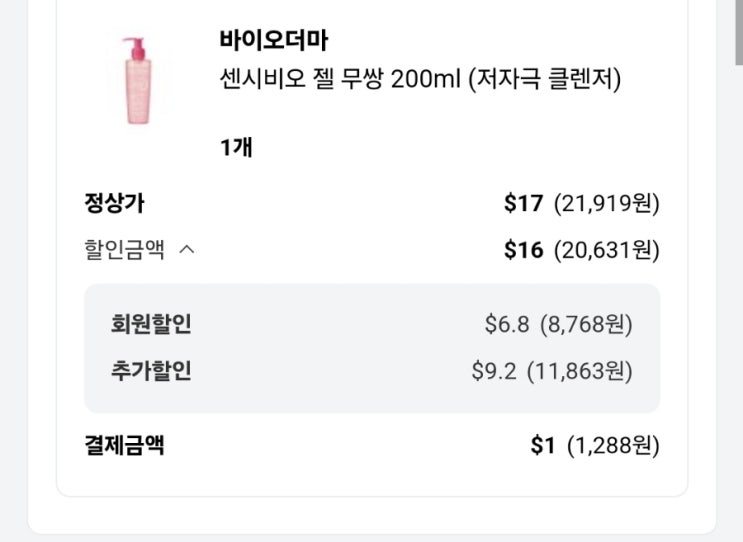Click the 21,919원 regular price in won
The width and height of the screenshot is (743, 542).
tap(607, 204)
